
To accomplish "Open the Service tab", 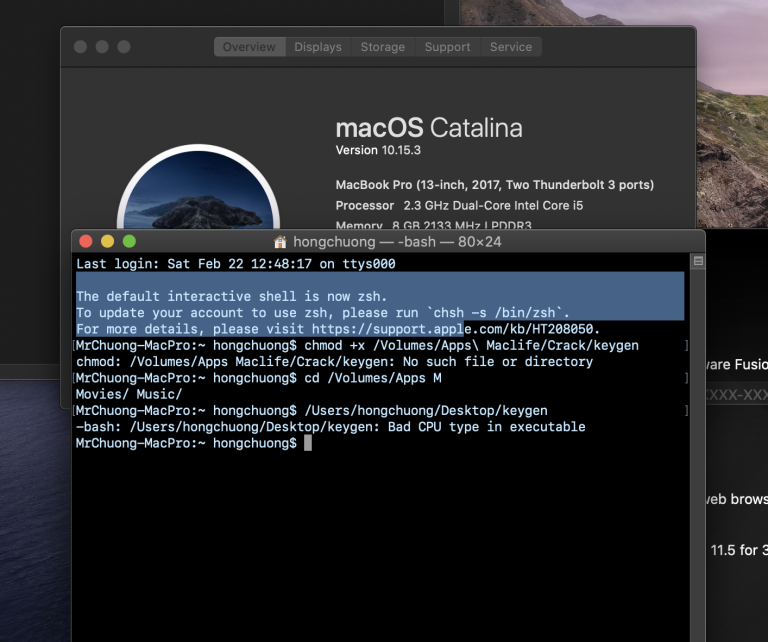I will [x=511, y=47].
